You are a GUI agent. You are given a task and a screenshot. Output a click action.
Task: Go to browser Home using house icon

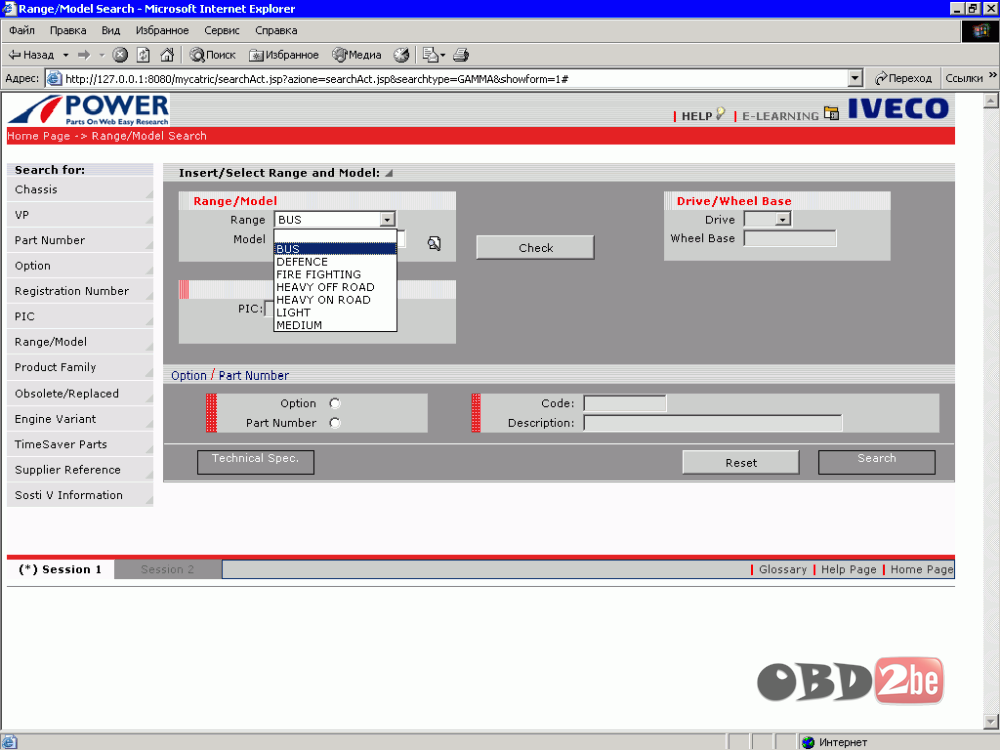[167, 55]
